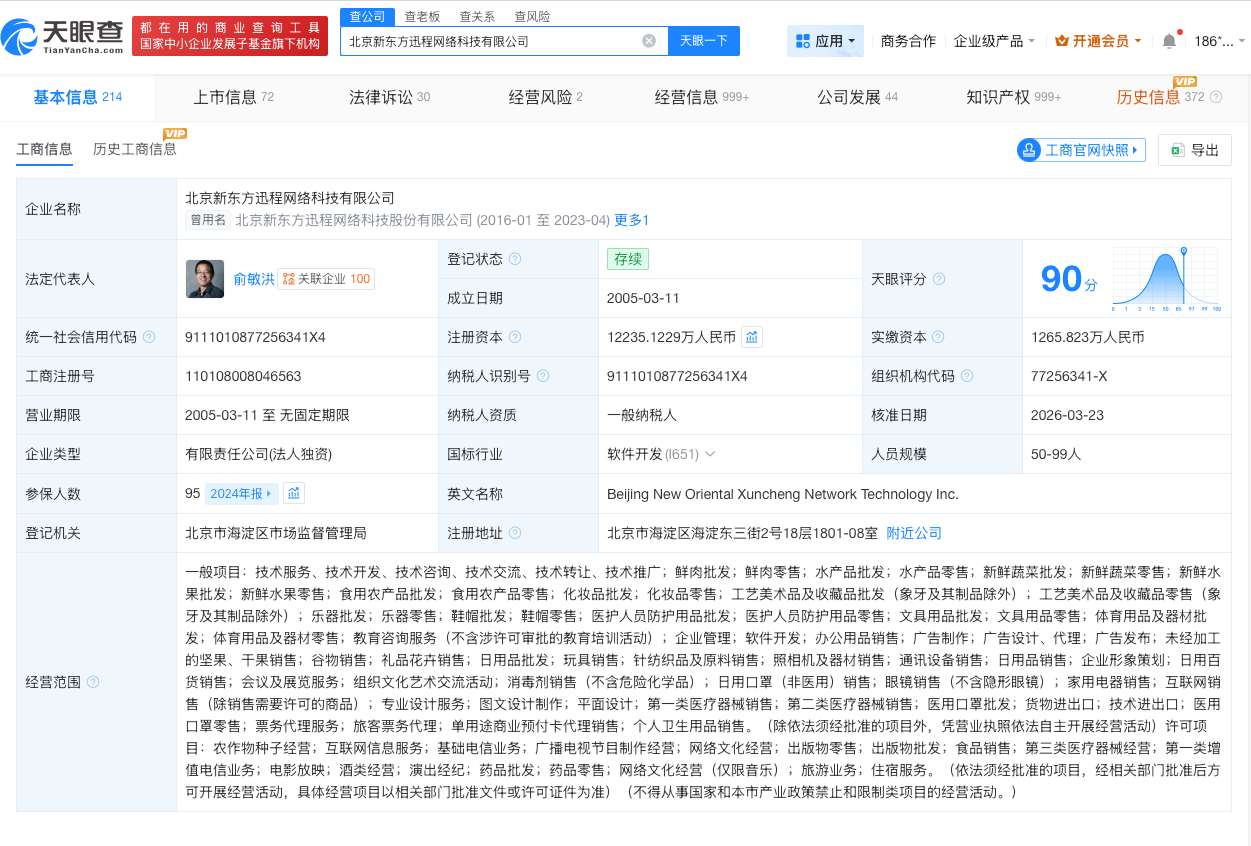Click the Tianyan score help icon
Image resolution: width=1251 pixels, height=846 pixels.
[939, 279]
